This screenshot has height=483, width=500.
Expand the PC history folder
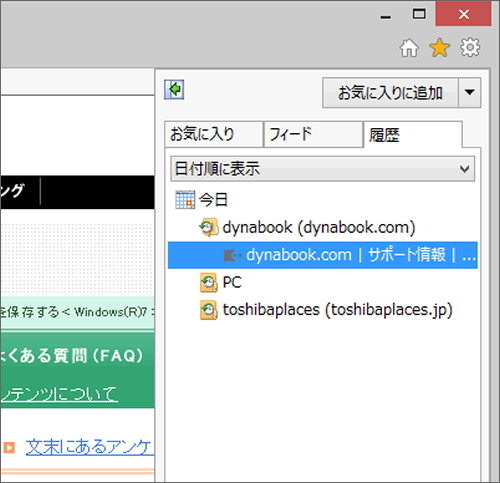(x=232, y=283)
